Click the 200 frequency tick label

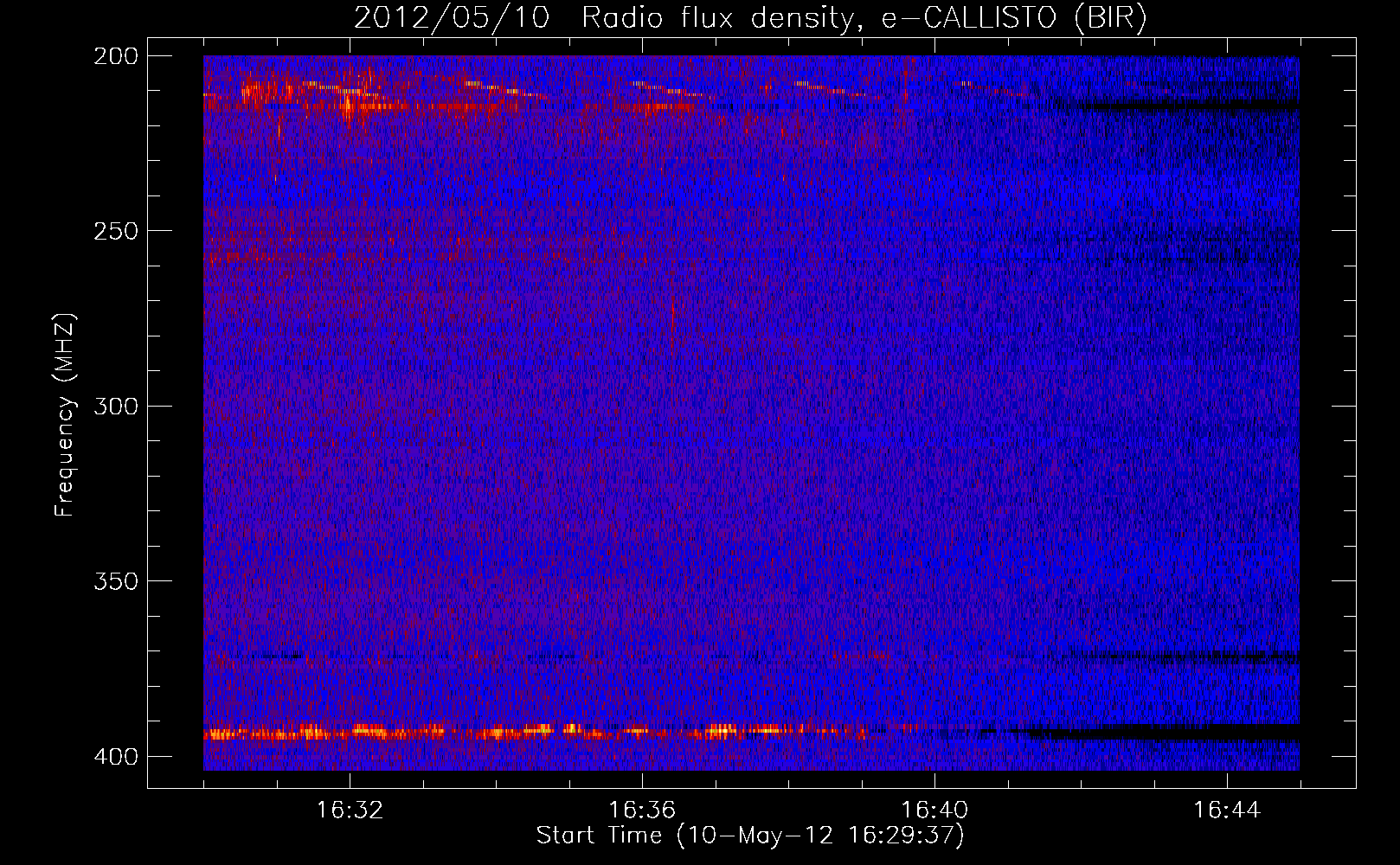115,56
